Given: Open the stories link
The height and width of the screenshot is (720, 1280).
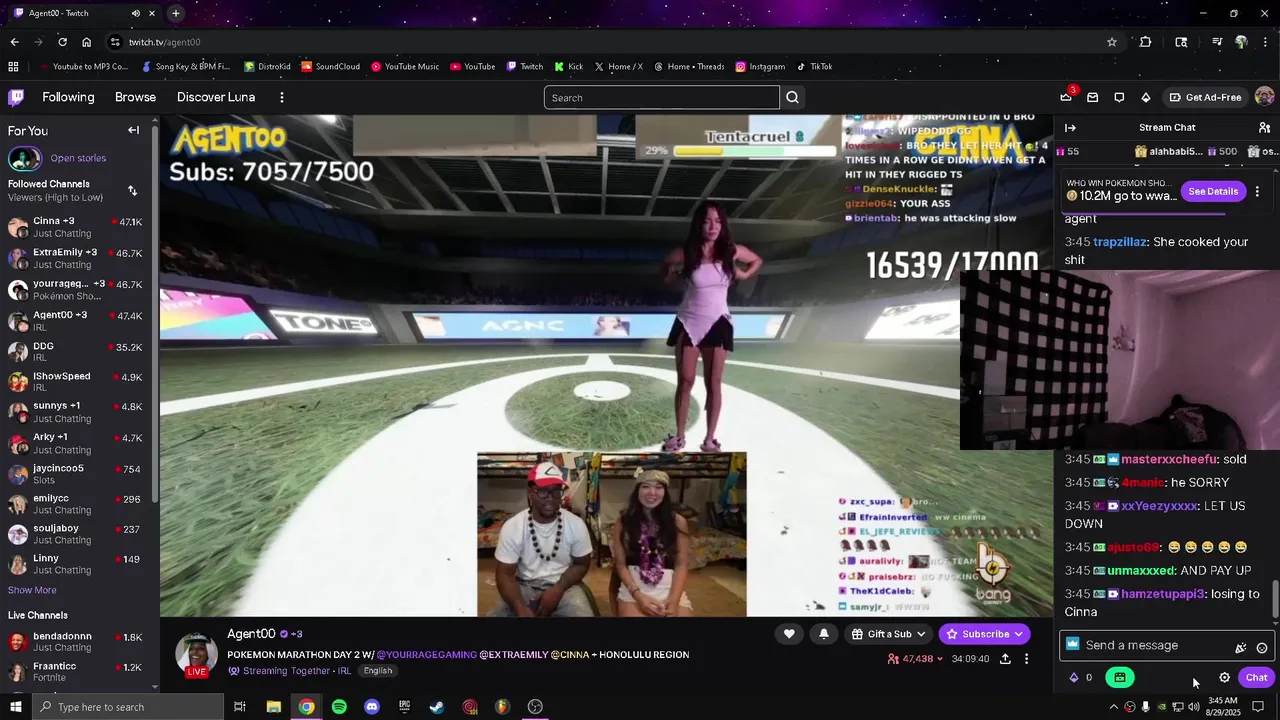Looking at the screenshot, I should [x=78, y=158].
